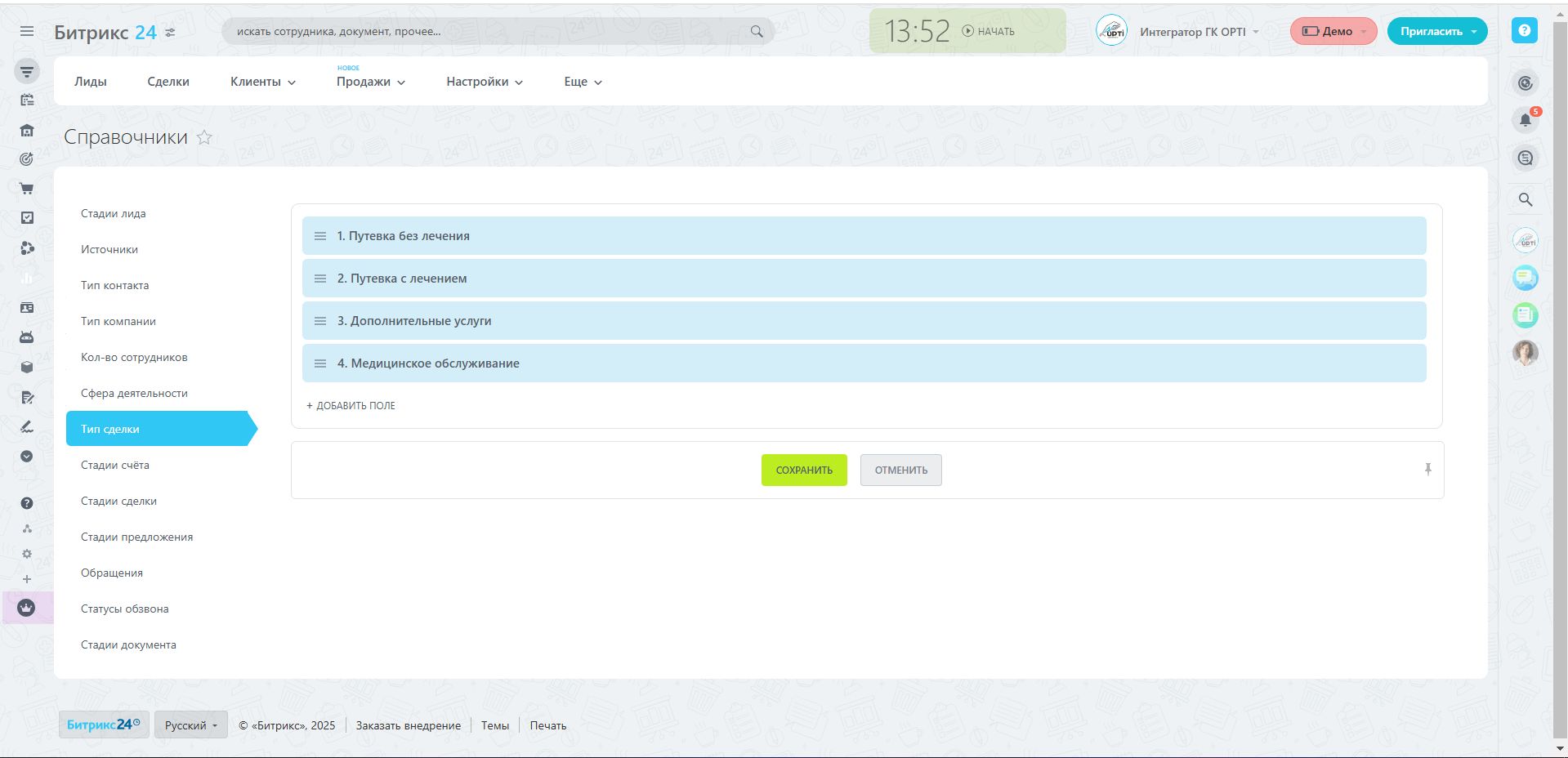
Task: Open the main hamburger menu
Action: (27, 31)
